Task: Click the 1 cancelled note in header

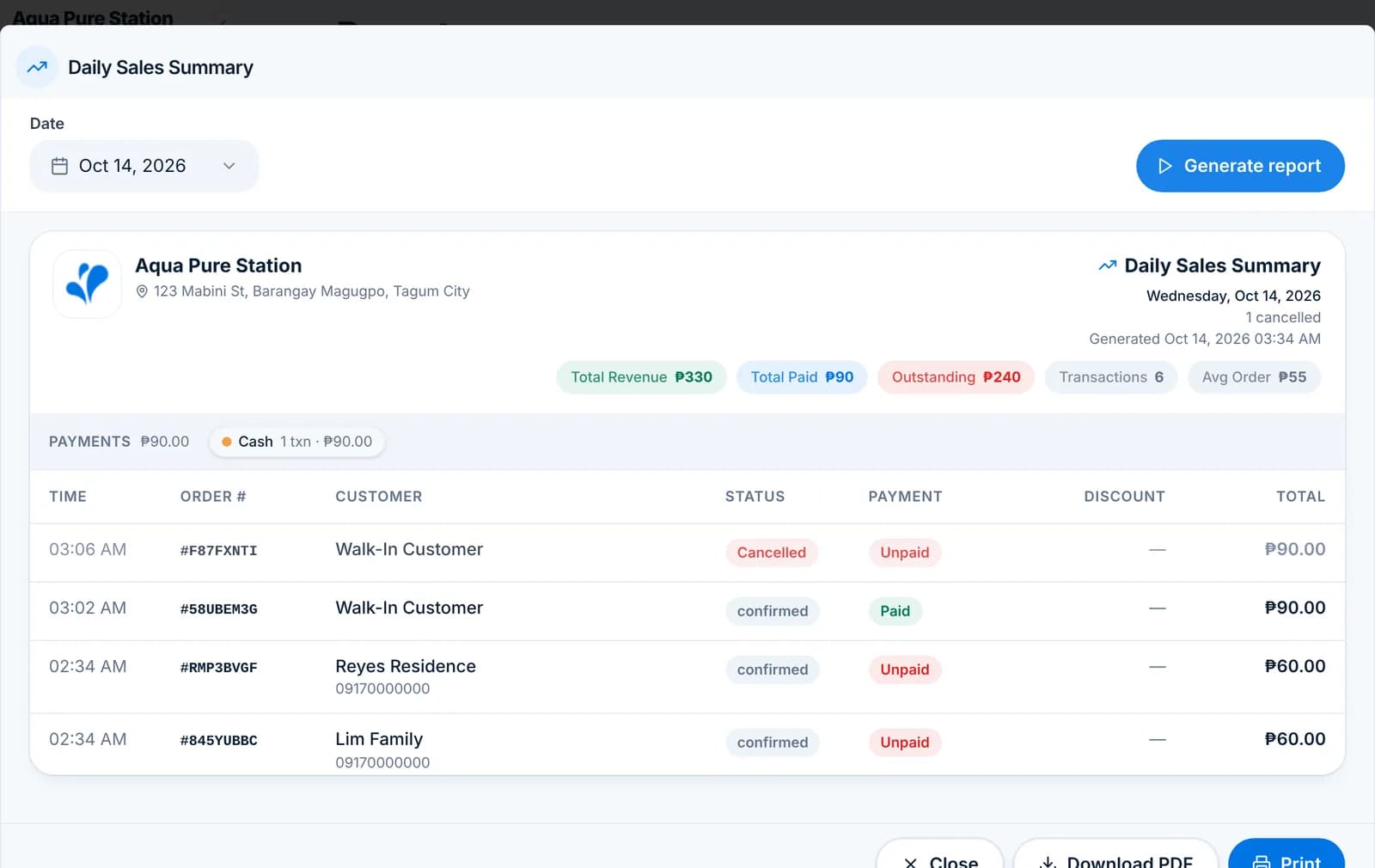Action: click(1283, 317)
